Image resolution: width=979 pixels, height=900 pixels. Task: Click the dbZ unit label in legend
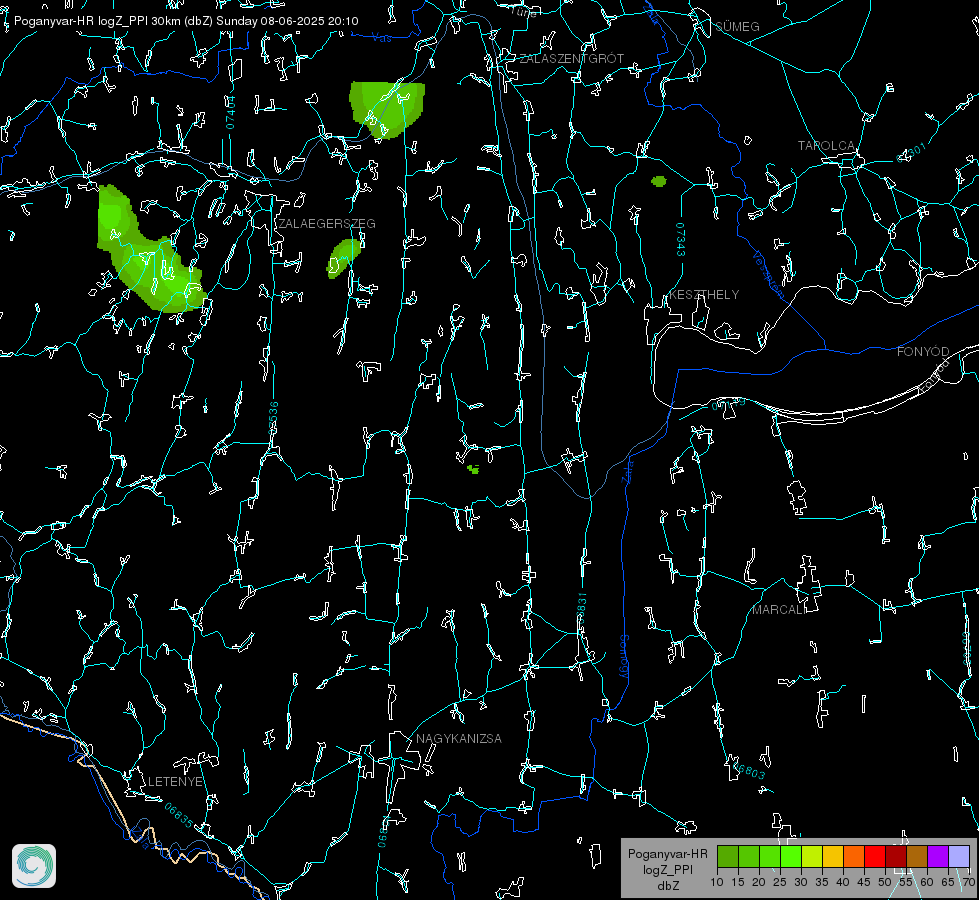click(x=667, y=886)
